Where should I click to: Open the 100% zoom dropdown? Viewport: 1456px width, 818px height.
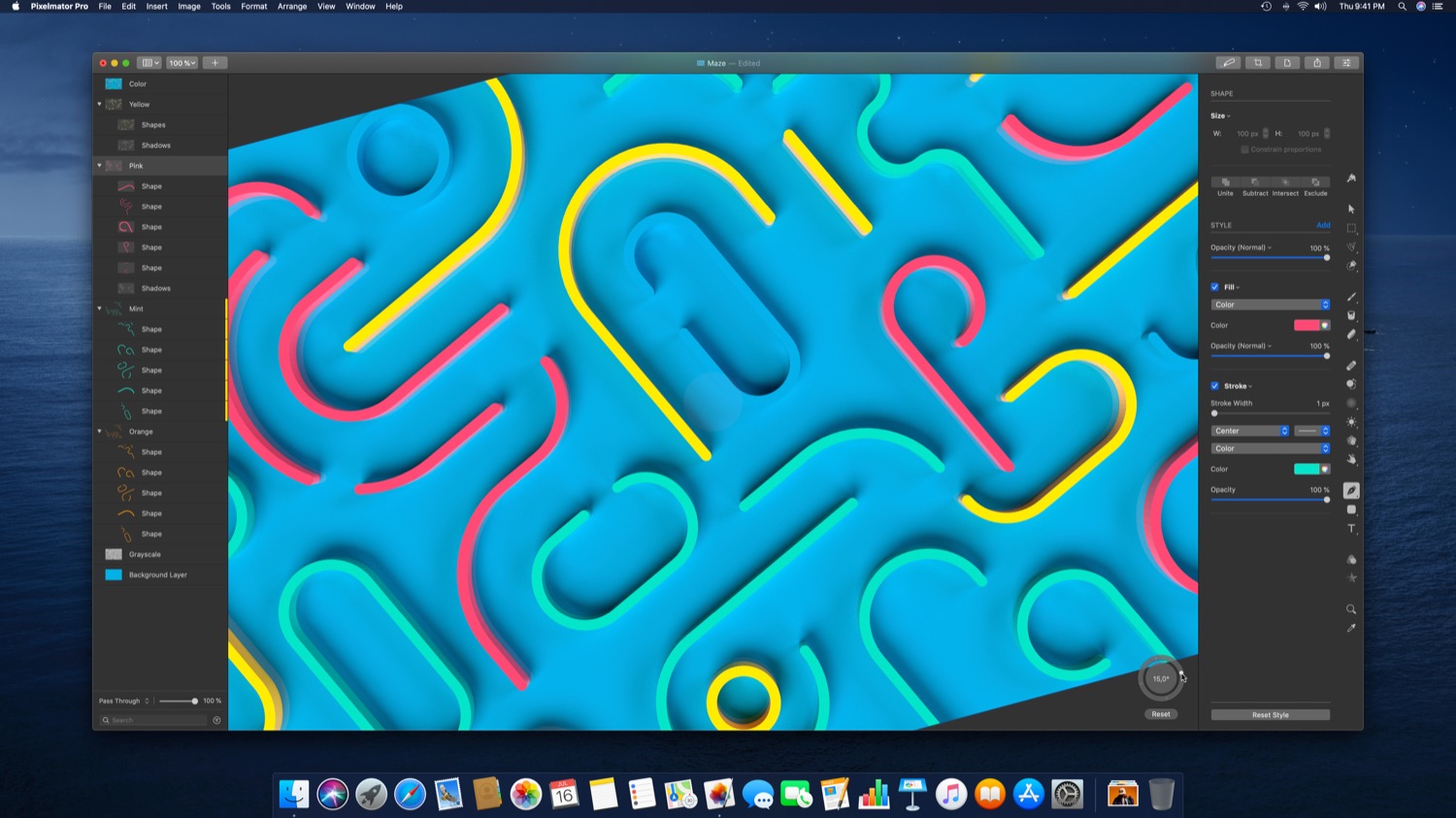[x=182, y=63]
